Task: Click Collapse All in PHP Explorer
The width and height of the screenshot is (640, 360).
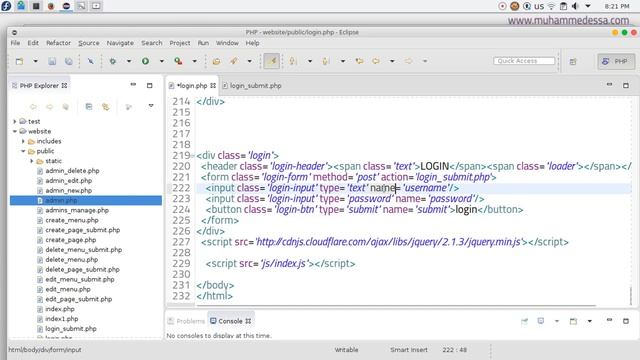Action: click(89, 107)
